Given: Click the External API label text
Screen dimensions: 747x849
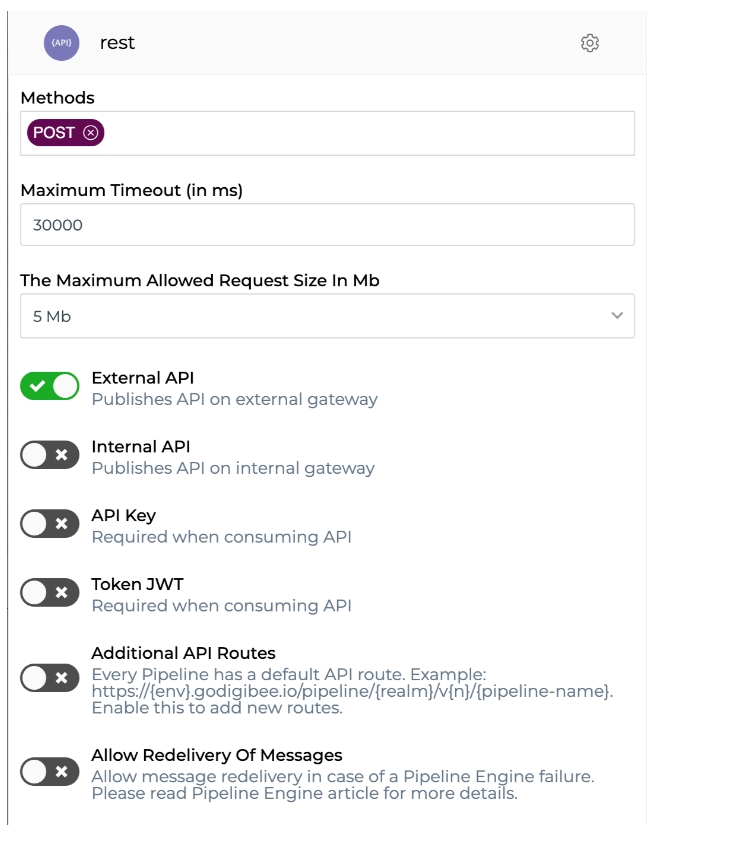Looking at the screenshot, I should click(142, 378).
